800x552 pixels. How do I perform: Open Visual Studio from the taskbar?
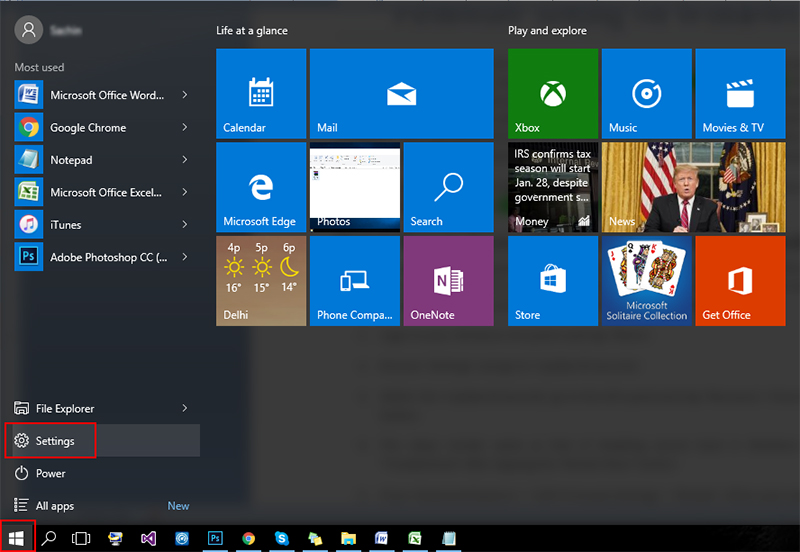(x=148, y=538)
